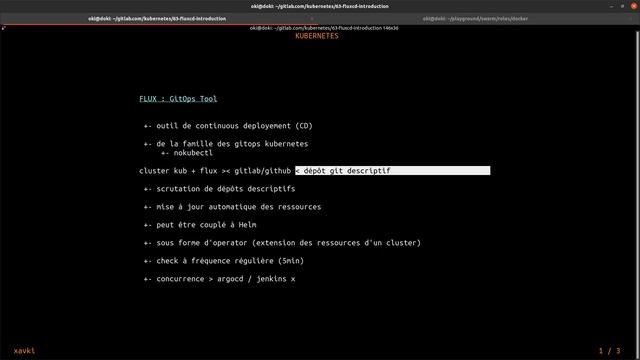Click the highlighted 'dépôt git descriptif' text
The height and width of the screenshot is (360, 640).
[x=347, y=171]
